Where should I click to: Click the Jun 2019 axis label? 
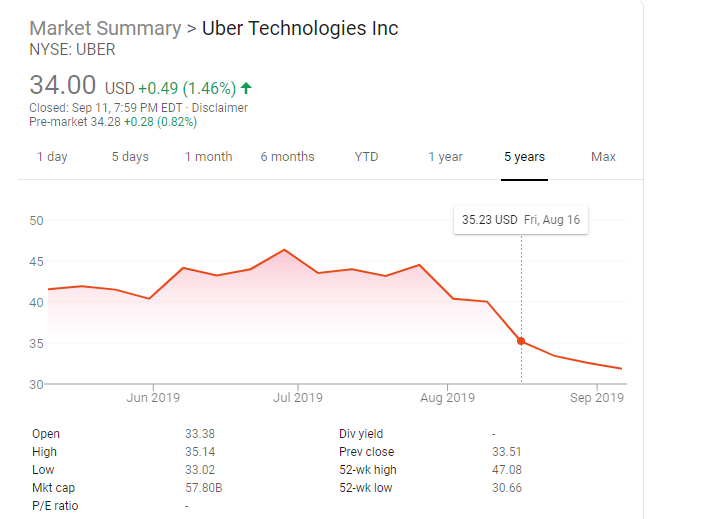[x=153, y=398]
